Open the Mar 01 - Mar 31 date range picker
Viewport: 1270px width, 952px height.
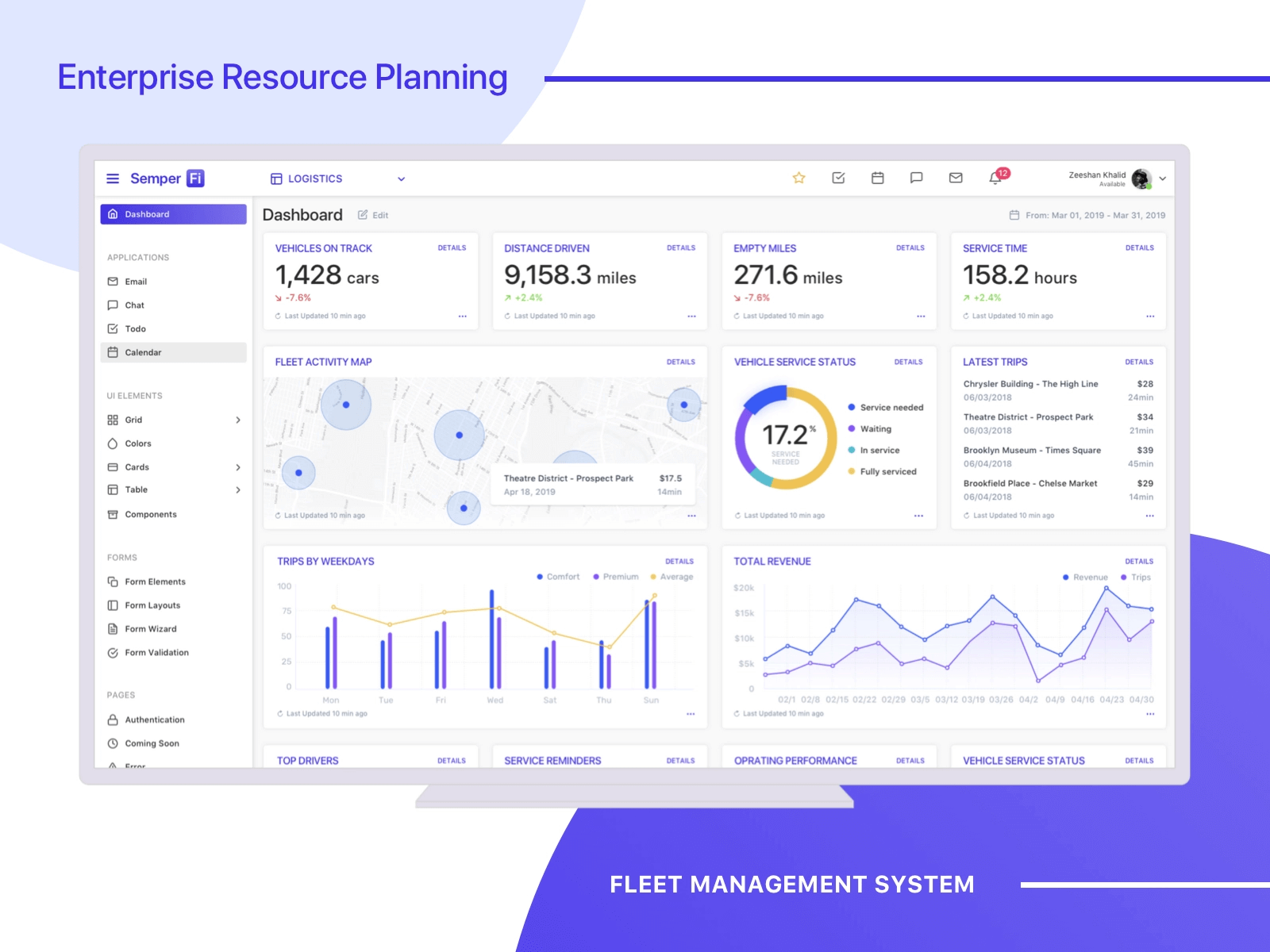[1087, 214]
